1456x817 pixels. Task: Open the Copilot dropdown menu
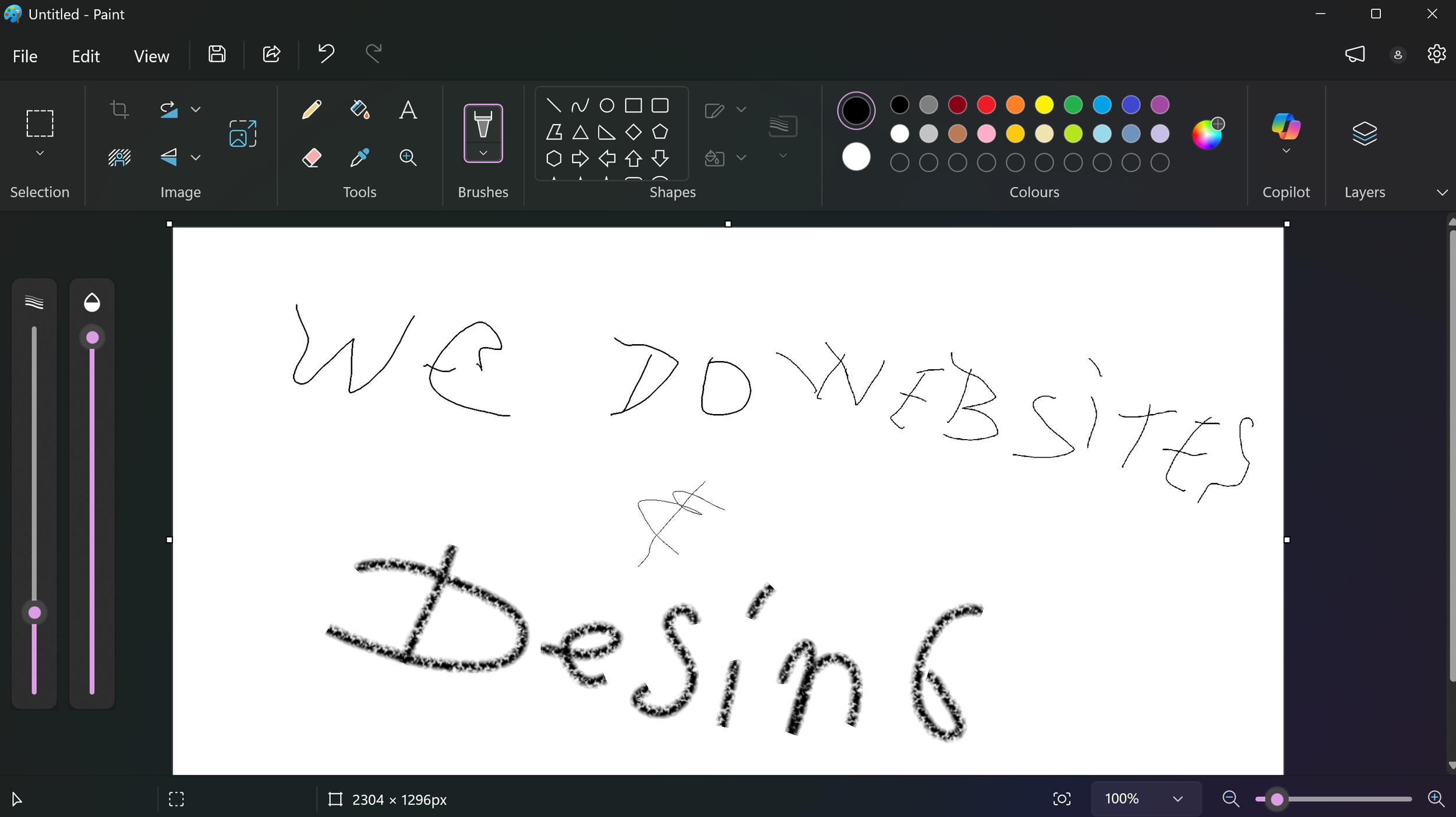[x=1286, y=151]
